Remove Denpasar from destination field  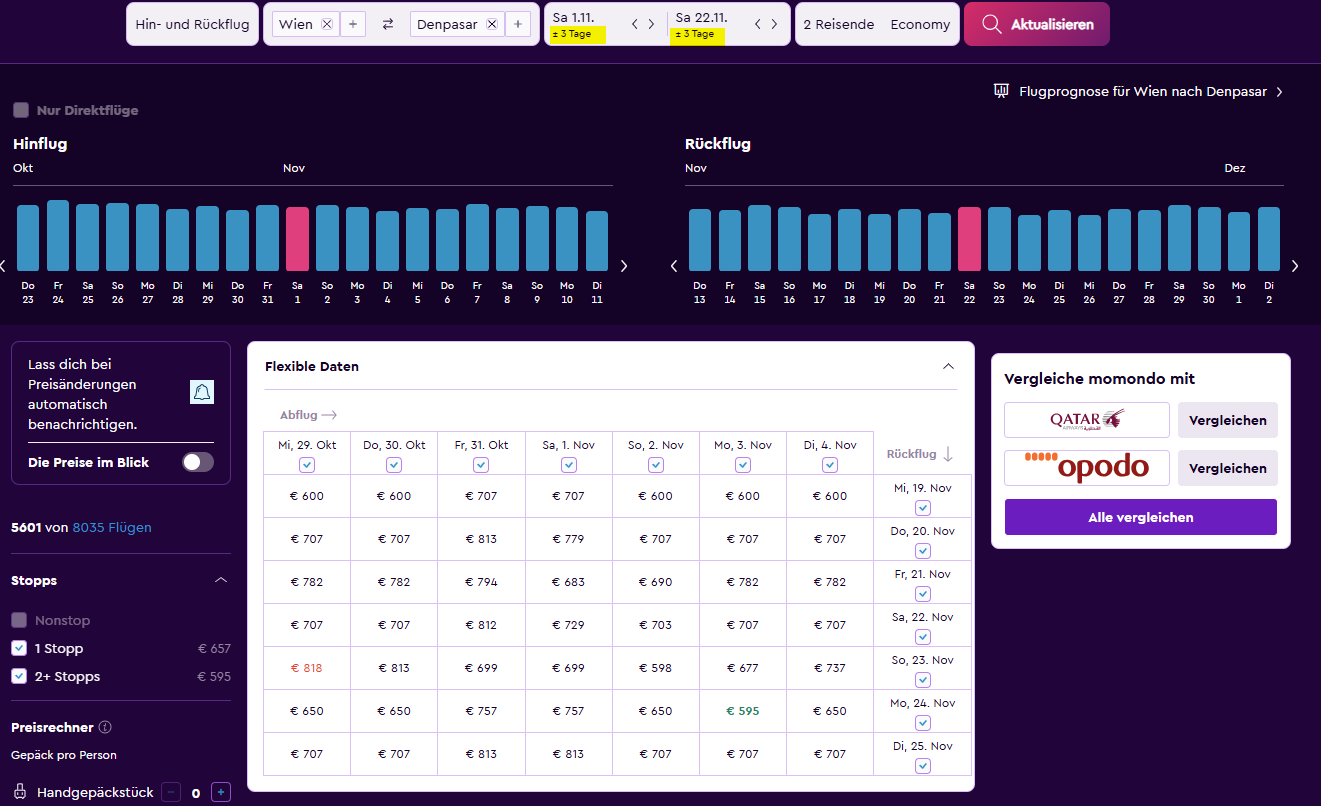pos(492,25)
